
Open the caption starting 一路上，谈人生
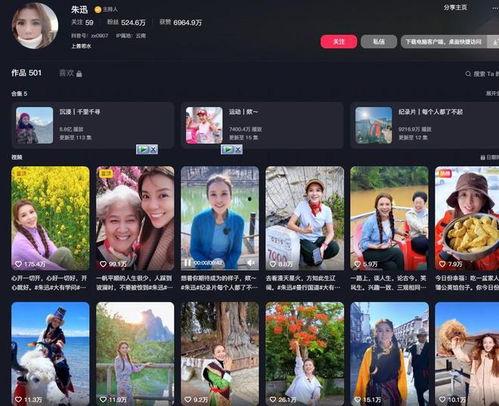(x=388, y=283)
